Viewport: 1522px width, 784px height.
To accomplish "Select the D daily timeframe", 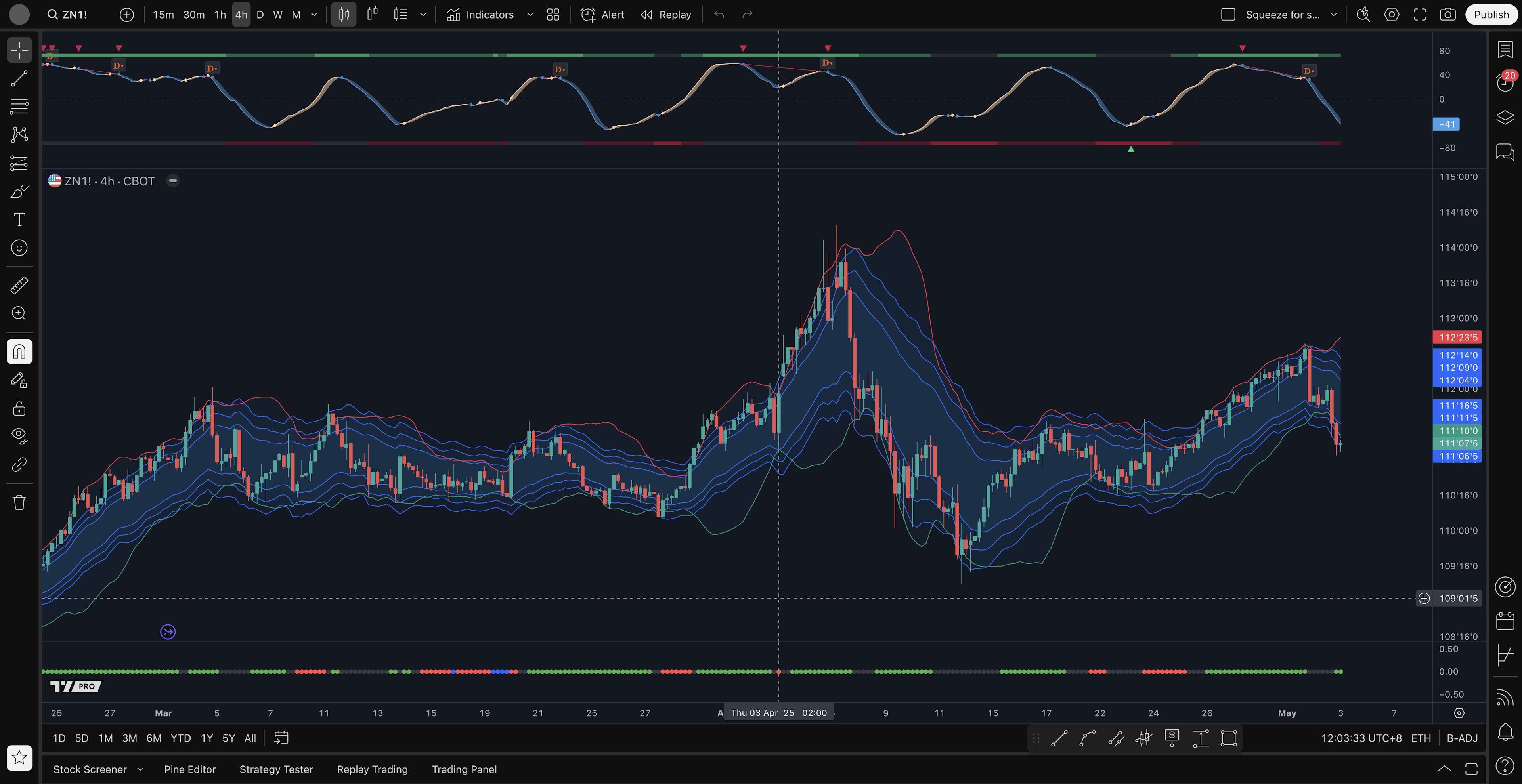I will point(260,15).
